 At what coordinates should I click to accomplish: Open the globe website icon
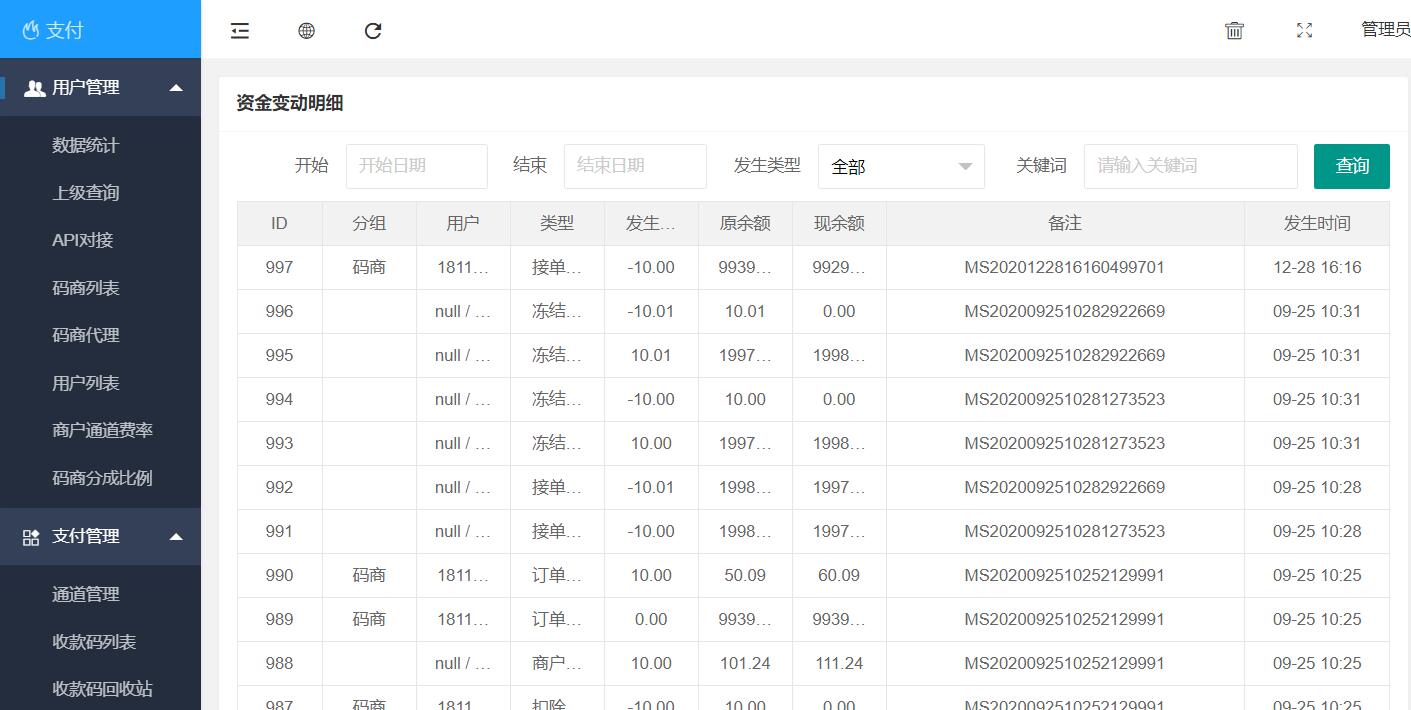point(307,31)
